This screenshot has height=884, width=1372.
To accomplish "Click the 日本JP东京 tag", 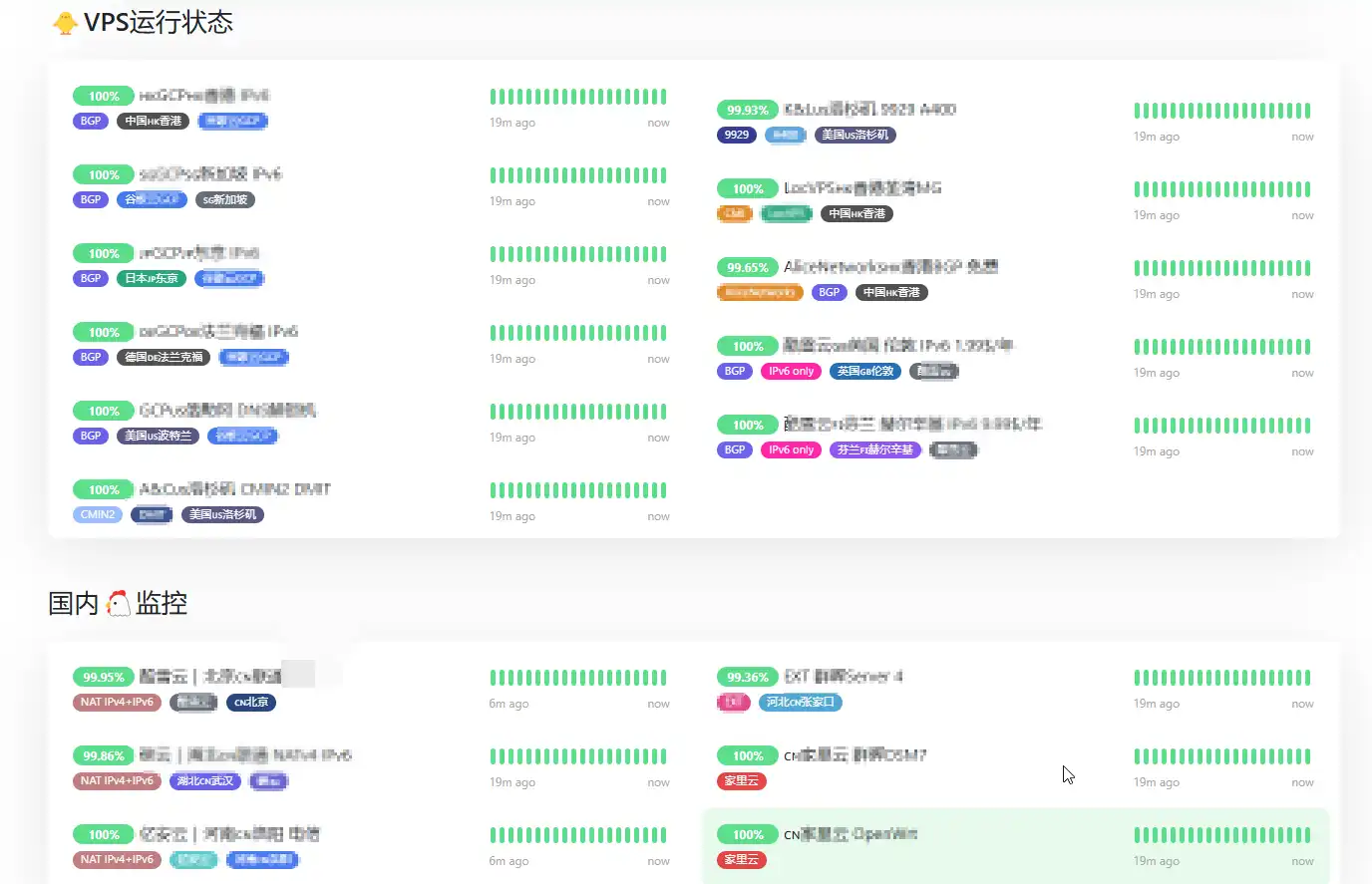I will 151,278.
